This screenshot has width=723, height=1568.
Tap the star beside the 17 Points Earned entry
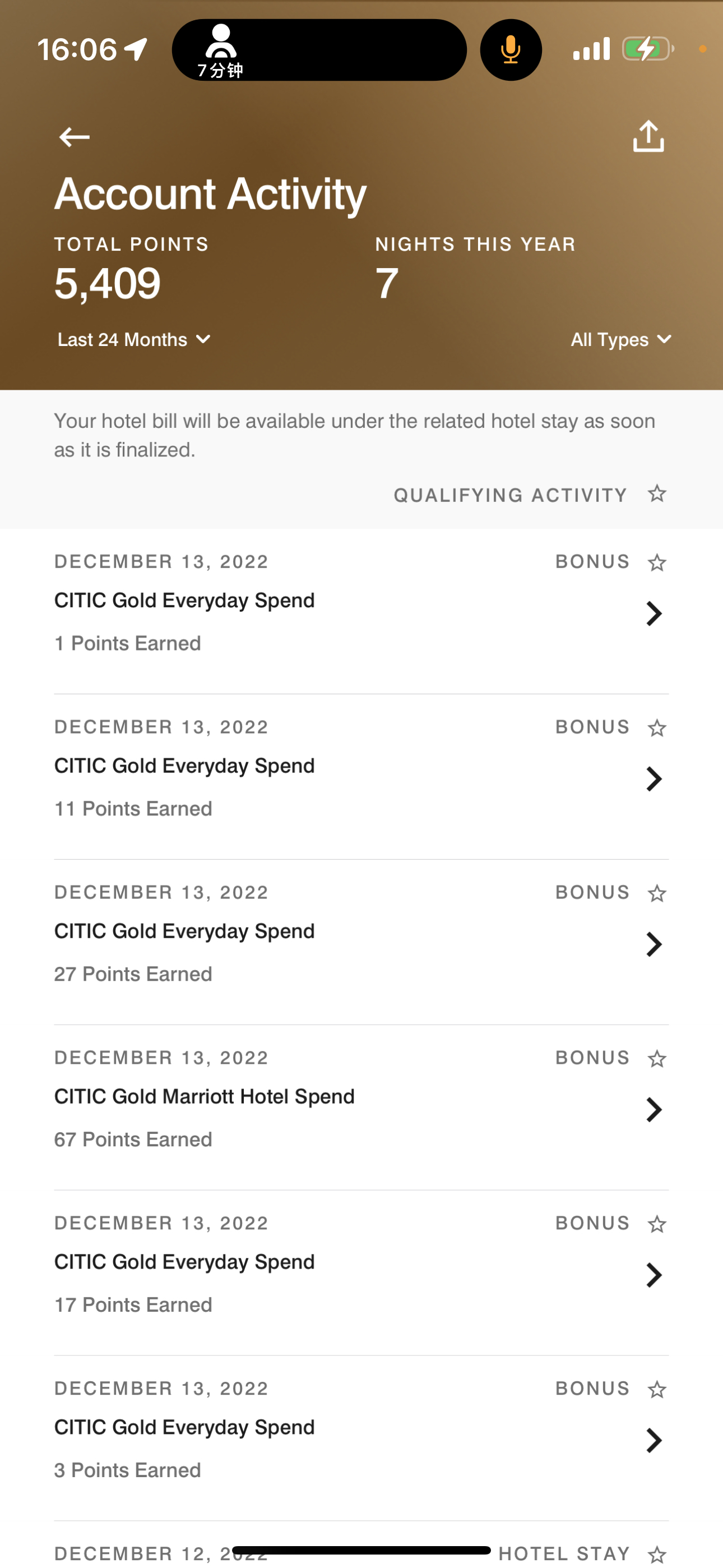click(x=657, y=1224)
